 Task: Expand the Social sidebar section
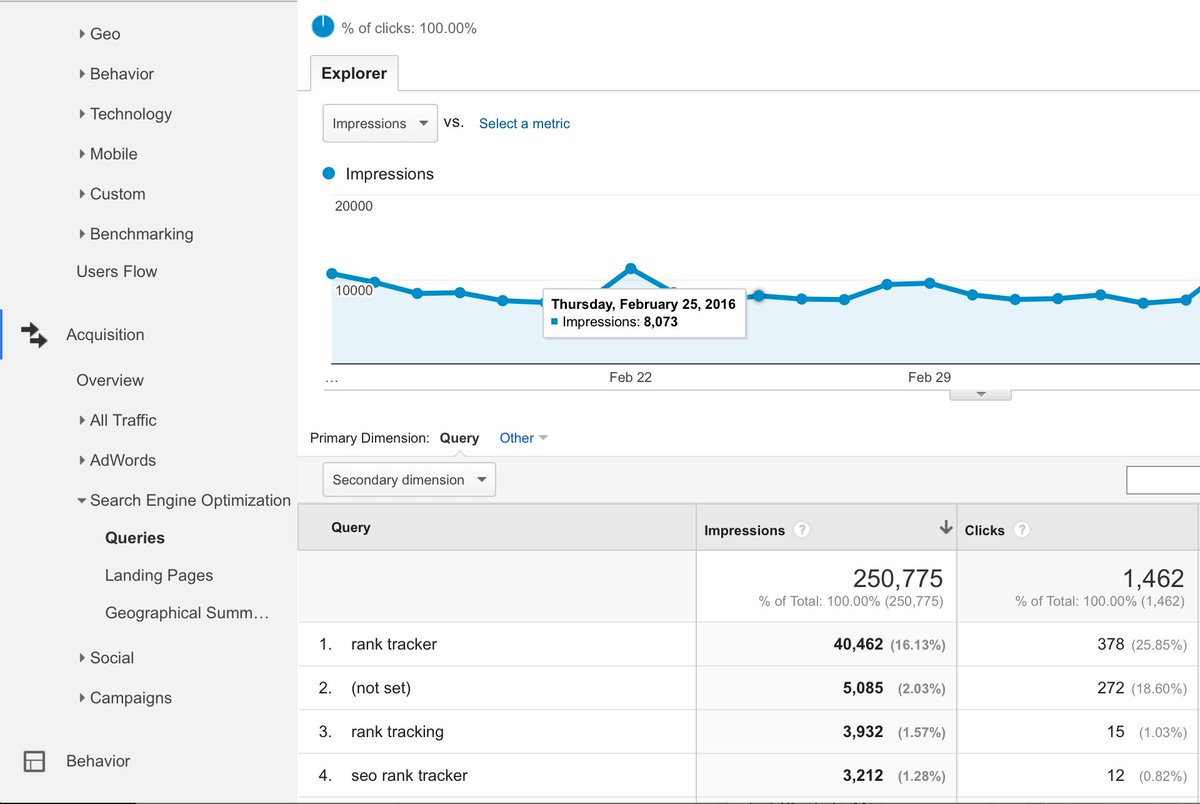[x=111, y=658]
